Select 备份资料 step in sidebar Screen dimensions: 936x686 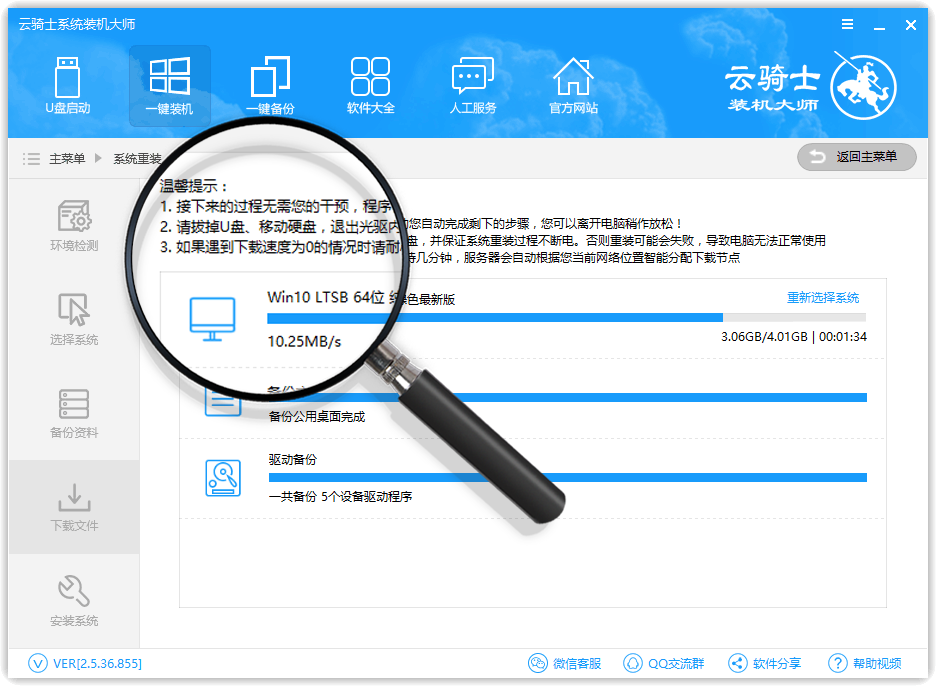pos(74,414)
